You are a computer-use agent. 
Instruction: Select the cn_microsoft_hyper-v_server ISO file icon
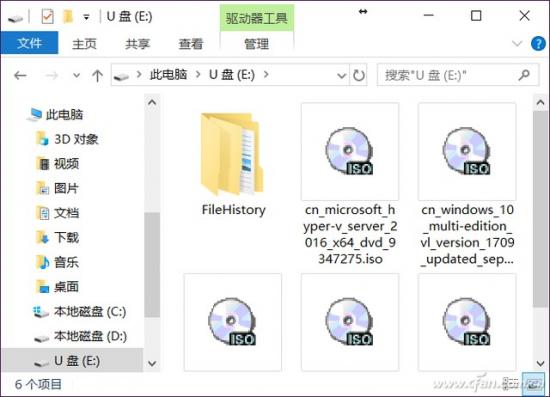pos(350,151)
